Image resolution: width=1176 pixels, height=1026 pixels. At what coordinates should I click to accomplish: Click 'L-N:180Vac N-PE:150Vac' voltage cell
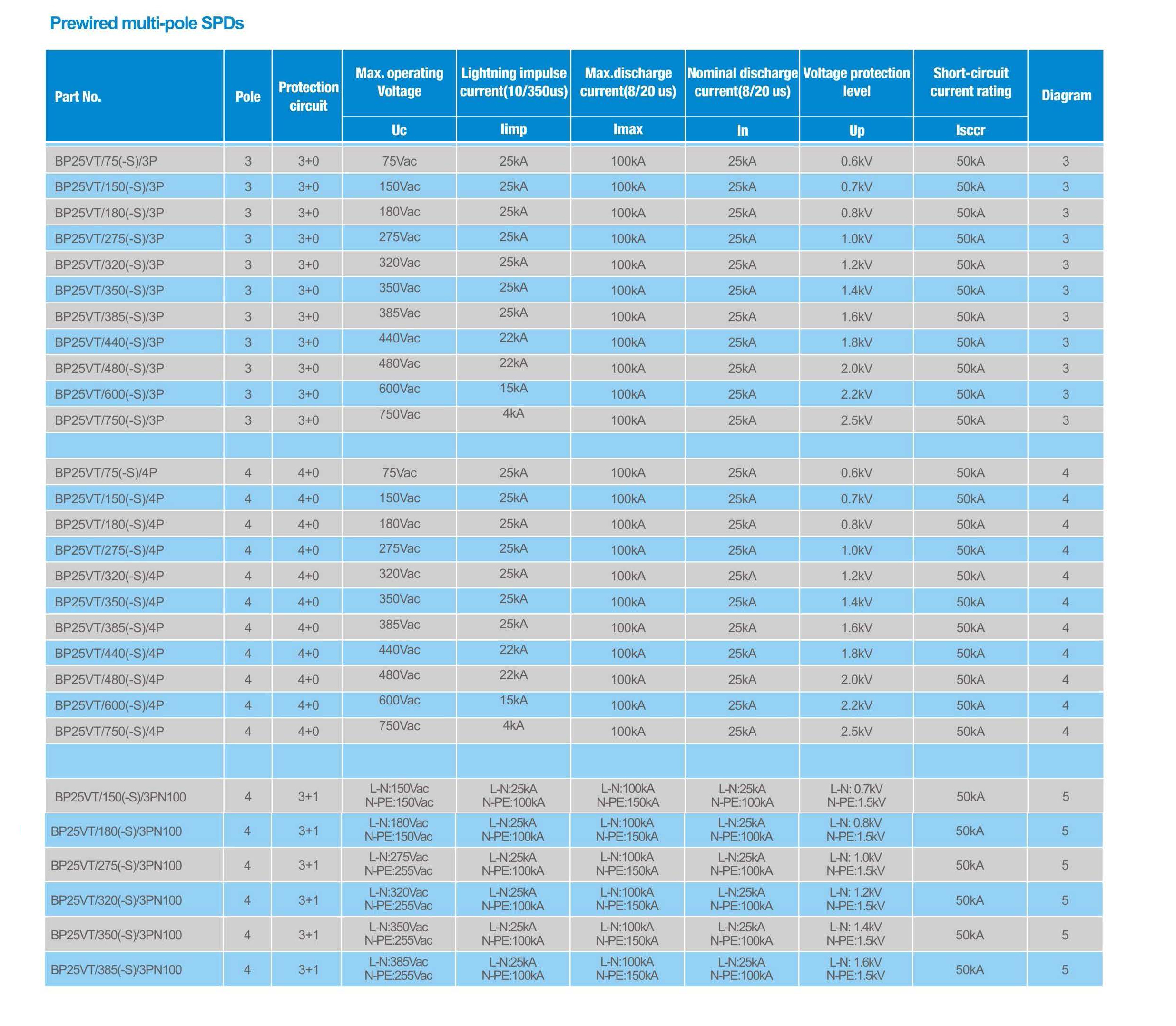click(x=399, y=830)
